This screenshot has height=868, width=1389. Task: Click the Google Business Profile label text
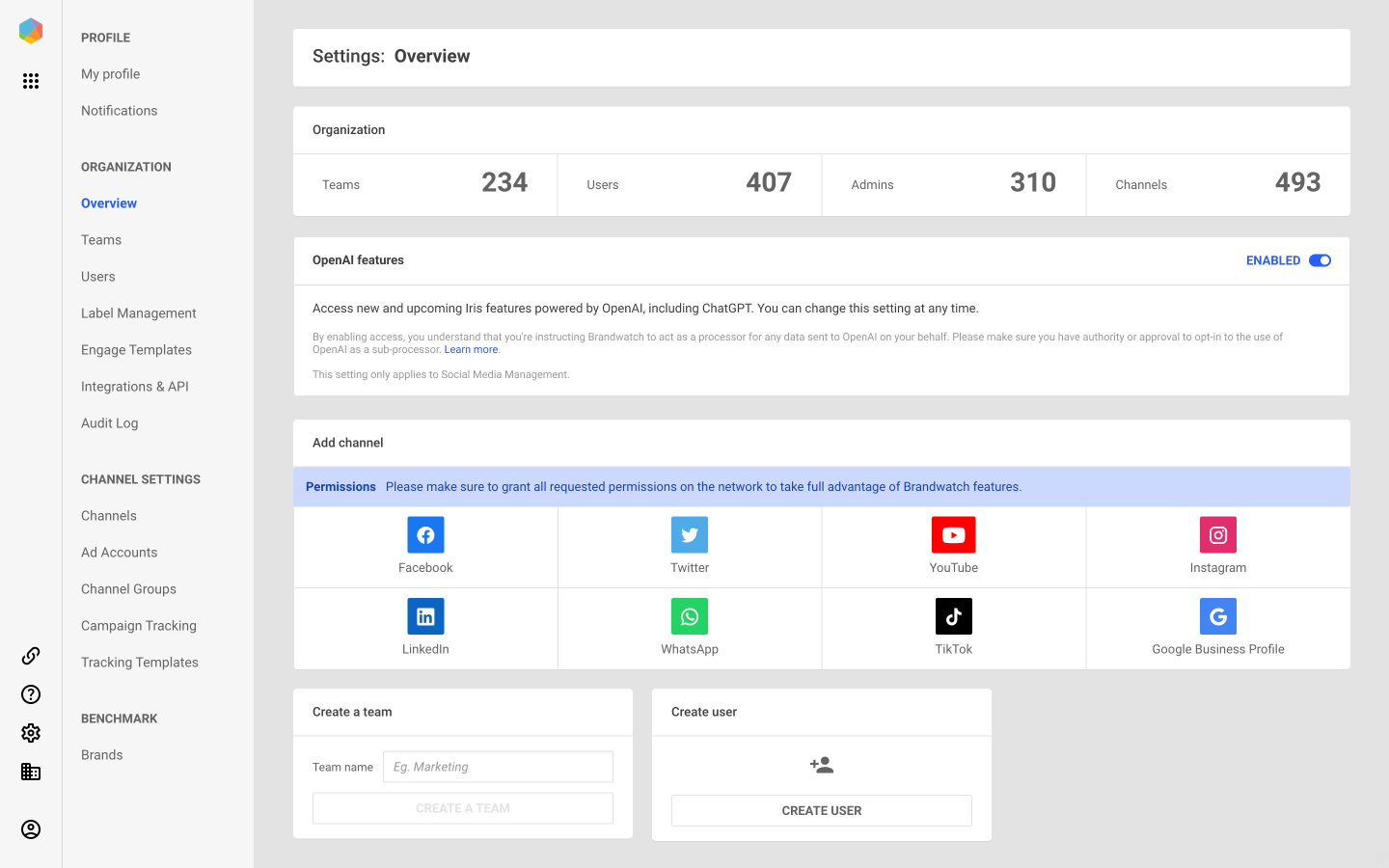click(x=1218, y=649)
